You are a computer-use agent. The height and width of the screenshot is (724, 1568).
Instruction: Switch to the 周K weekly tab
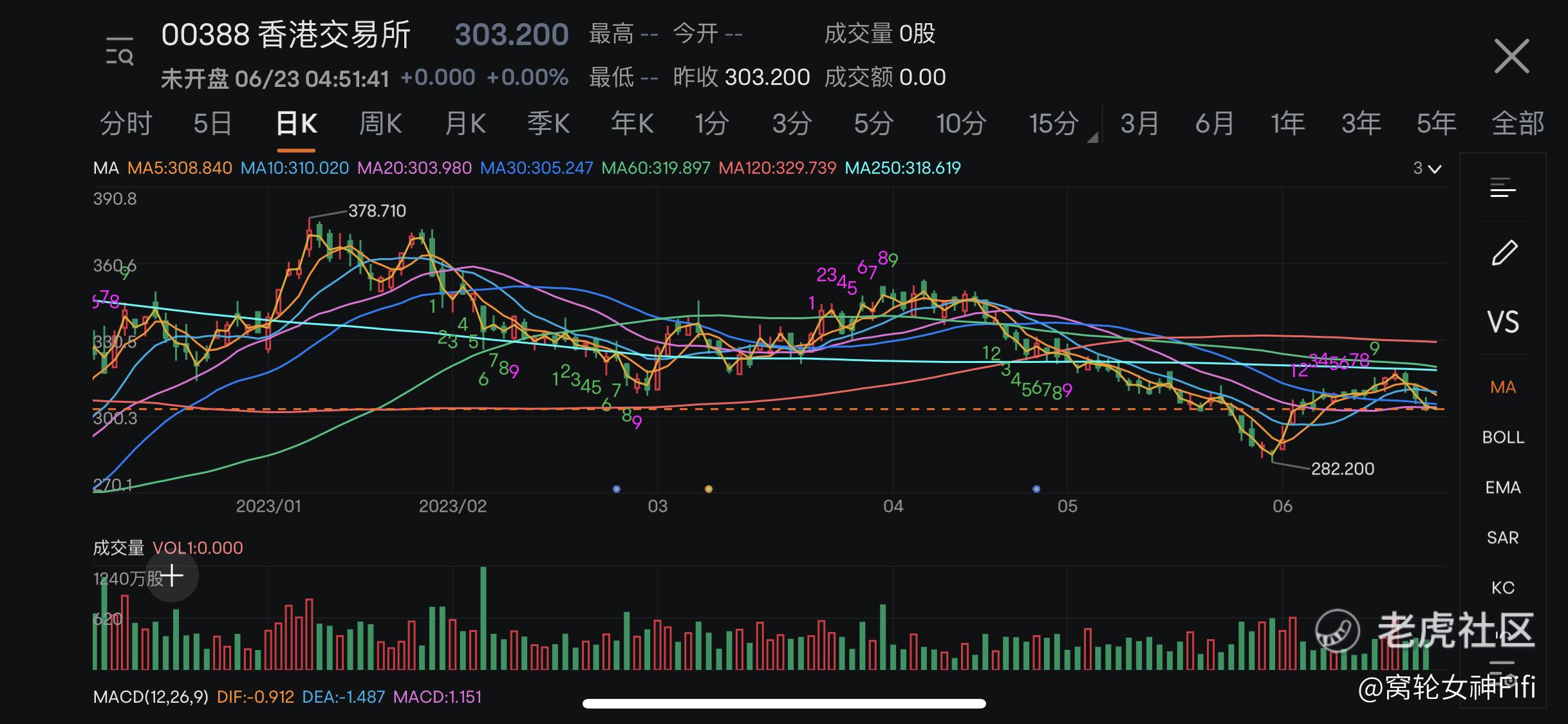380,123
